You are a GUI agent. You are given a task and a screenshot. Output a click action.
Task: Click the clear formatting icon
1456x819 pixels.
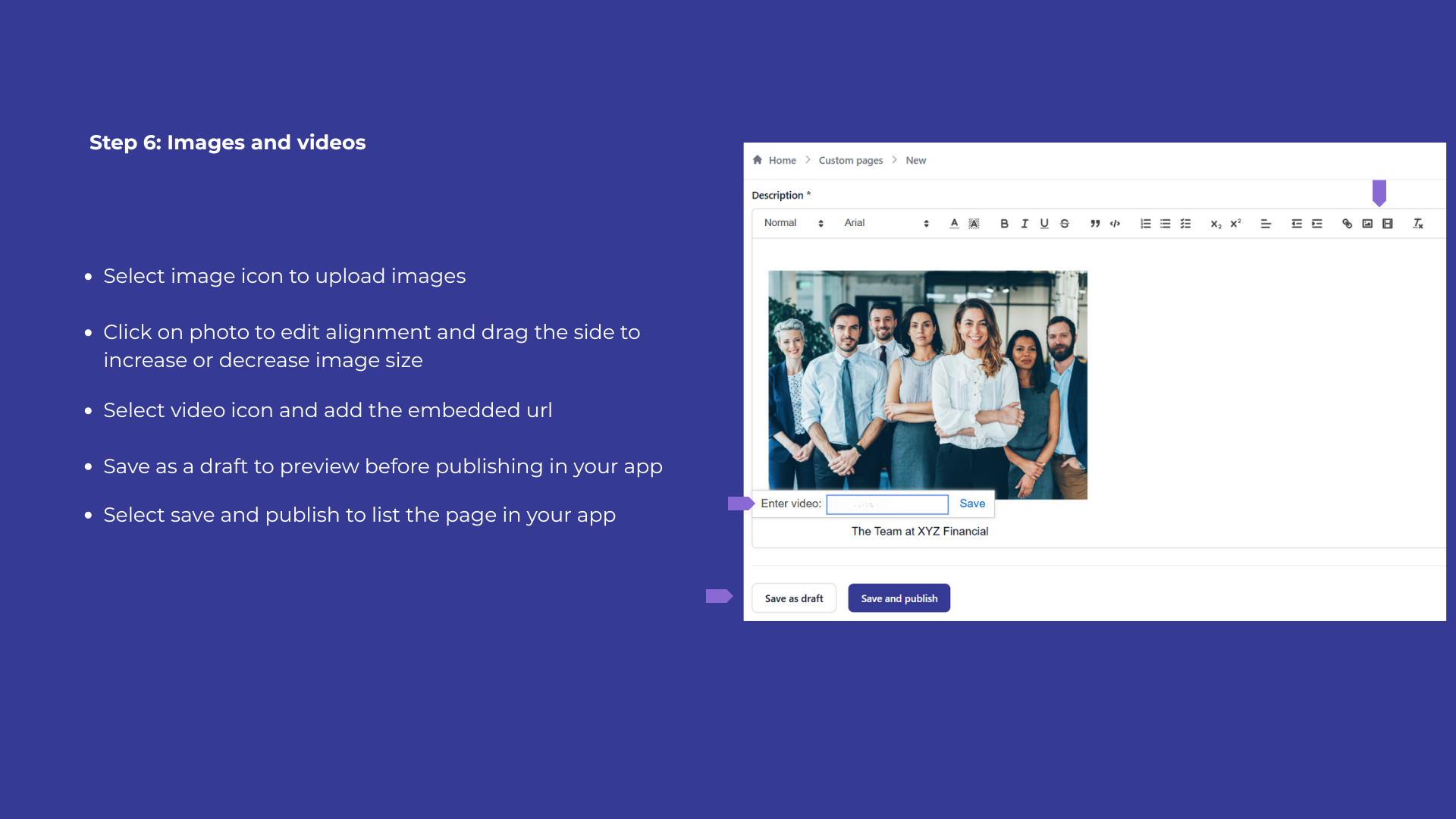[1418, 224]
